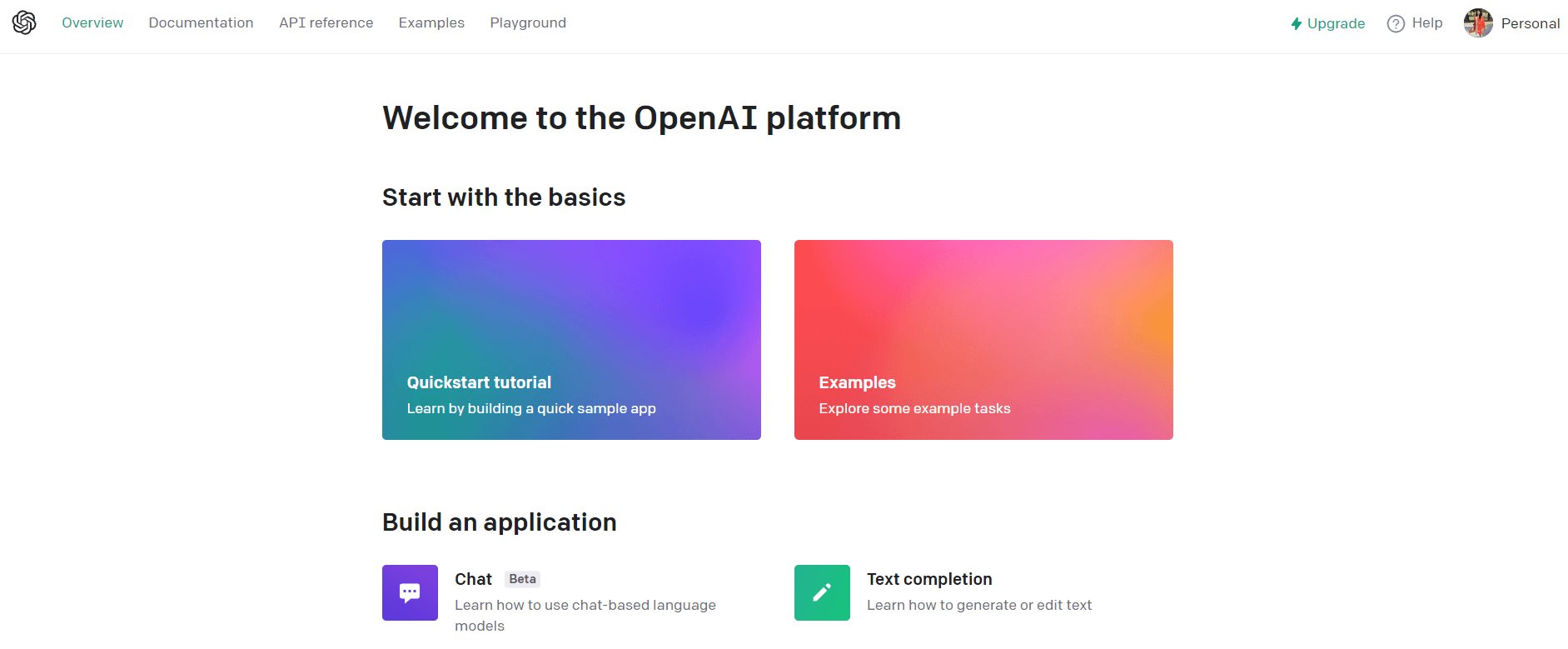Click 'Explore some example tasks' text
The width and height of the screenshot is (1568, 649).
pyautogui.click(x=914, y=408)
